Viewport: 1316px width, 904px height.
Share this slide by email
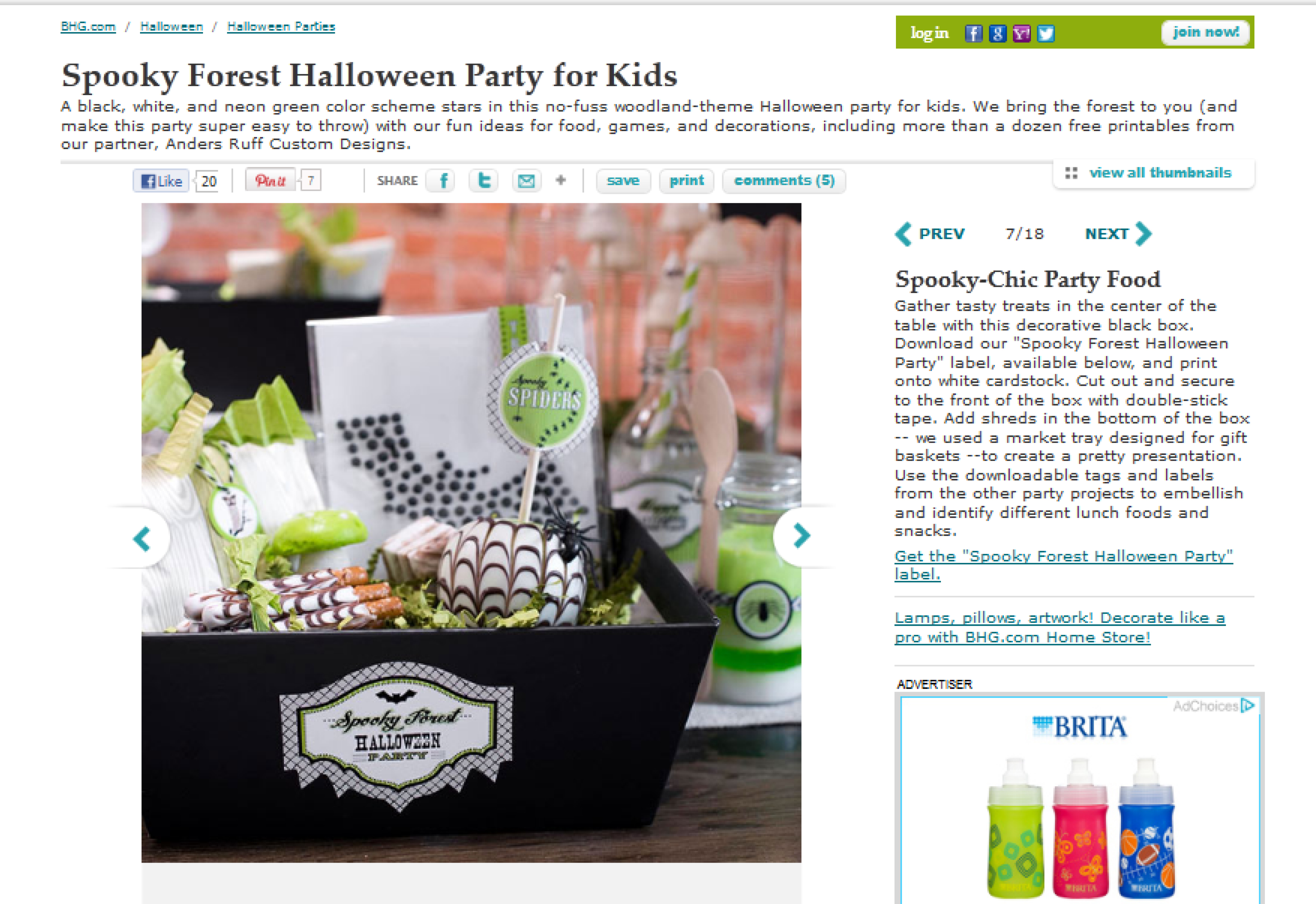tap(526, 181)
